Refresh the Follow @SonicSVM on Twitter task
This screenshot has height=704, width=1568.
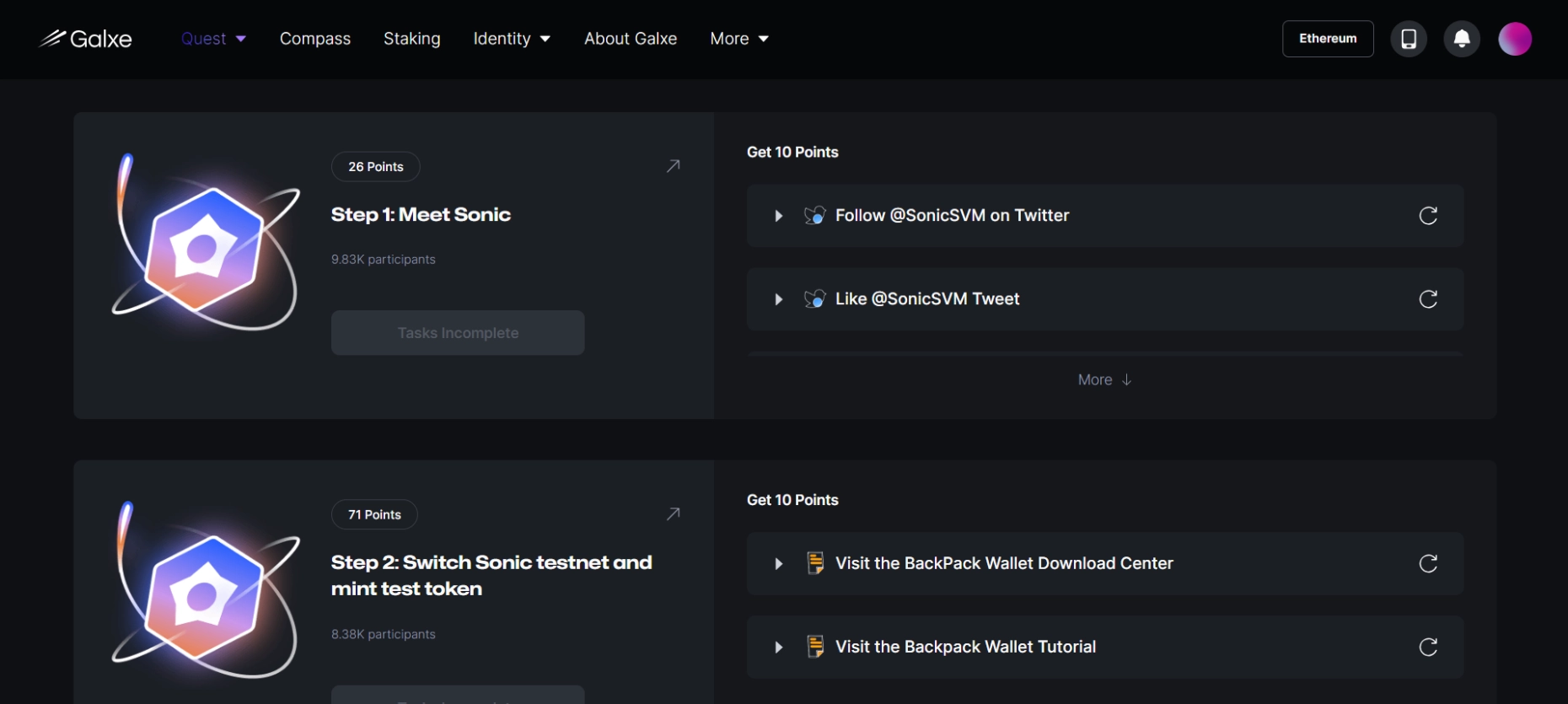[x=1428, y=216]
